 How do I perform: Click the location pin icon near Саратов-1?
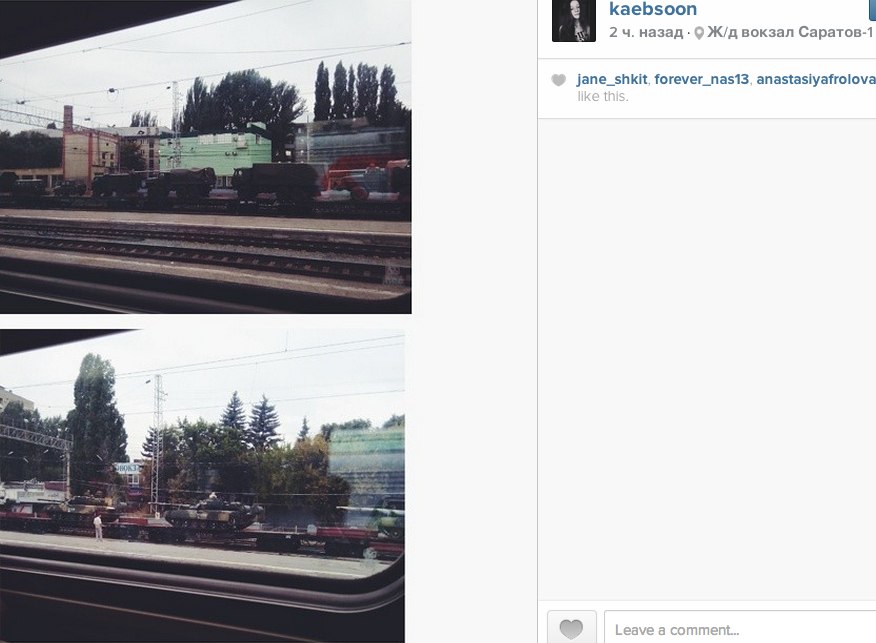point(699,34)
